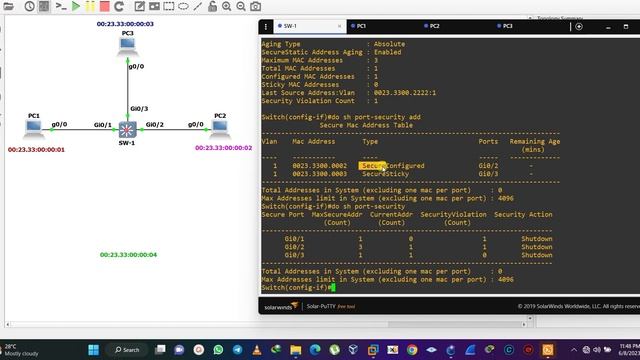The height and width of the screenshot is (360, 640).
Task: Click the 00:23.33:00:00:02 magenta label
Action: tap(224, 148)
